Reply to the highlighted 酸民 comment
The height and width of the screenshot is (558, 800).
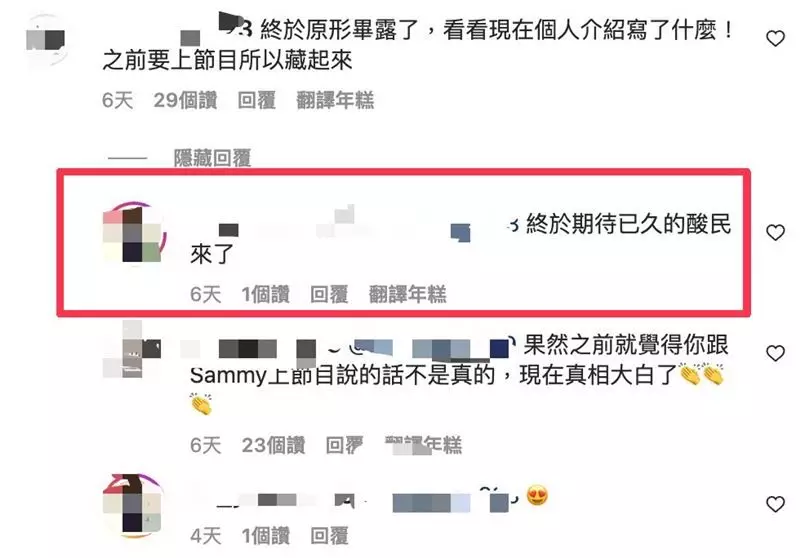329,294
